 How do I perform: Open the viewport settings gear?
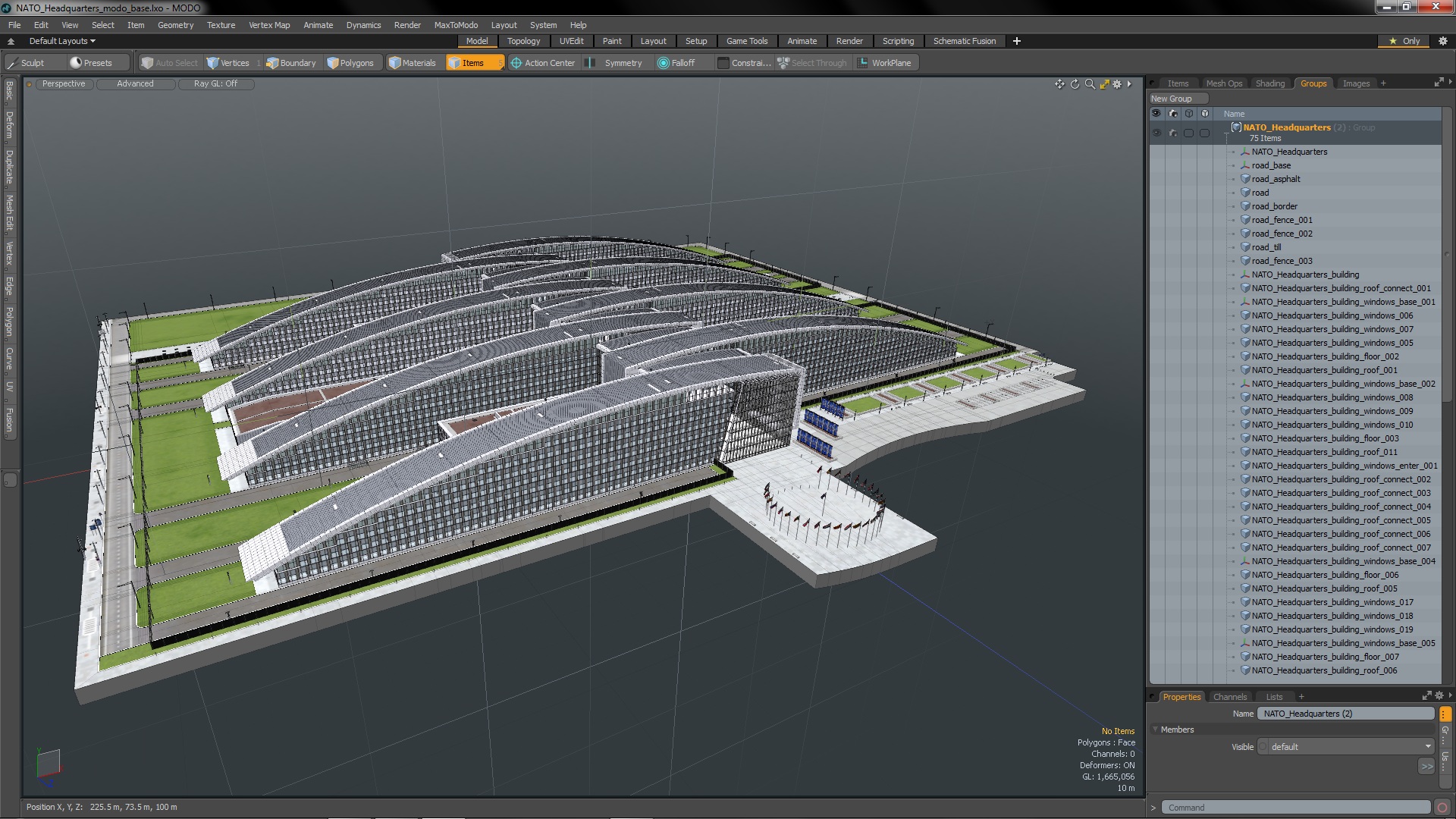click(x=1117, y=84)
